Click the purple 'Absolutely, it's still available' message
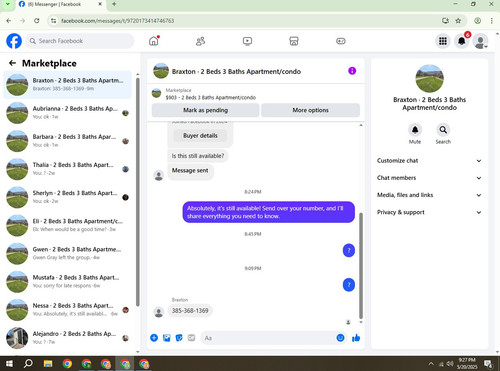 [269, 212]
